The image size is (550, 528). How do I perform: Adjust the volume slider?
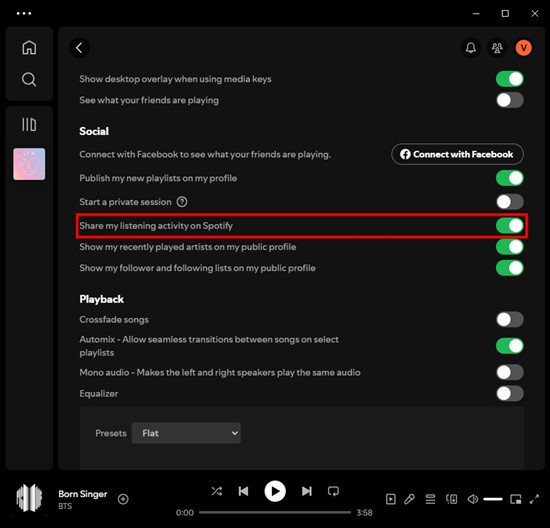point(493,499)
